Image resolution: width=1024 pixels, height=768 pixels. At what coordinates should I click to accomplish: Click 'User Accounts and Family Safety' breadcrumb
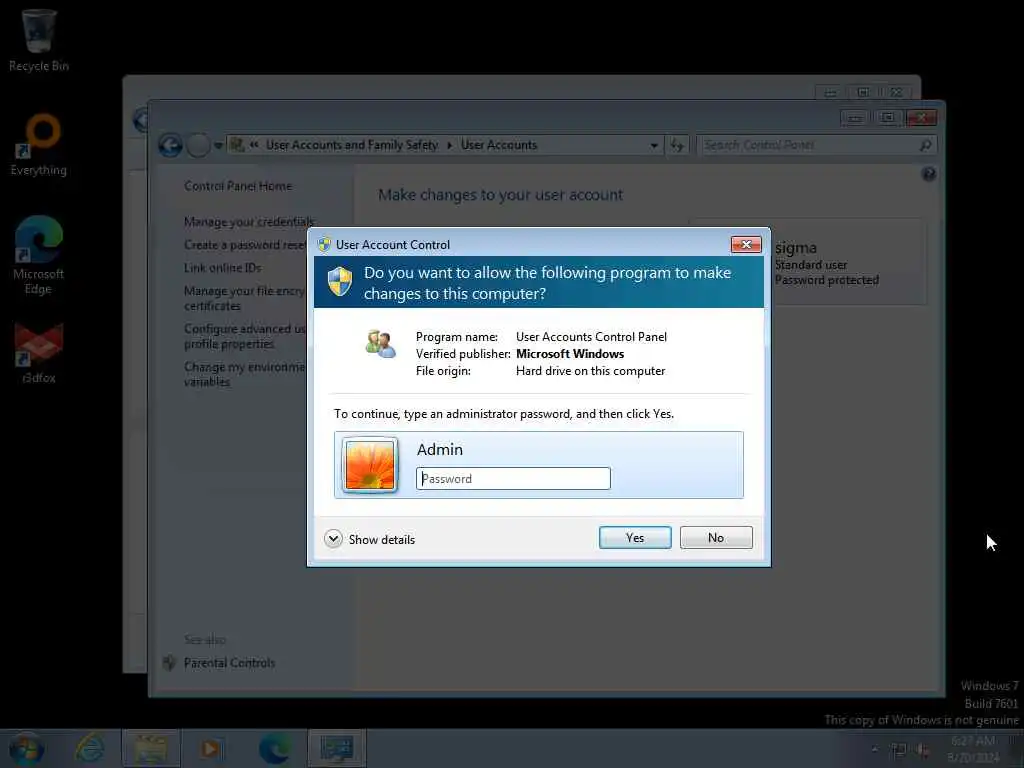(x=351, y=145)
